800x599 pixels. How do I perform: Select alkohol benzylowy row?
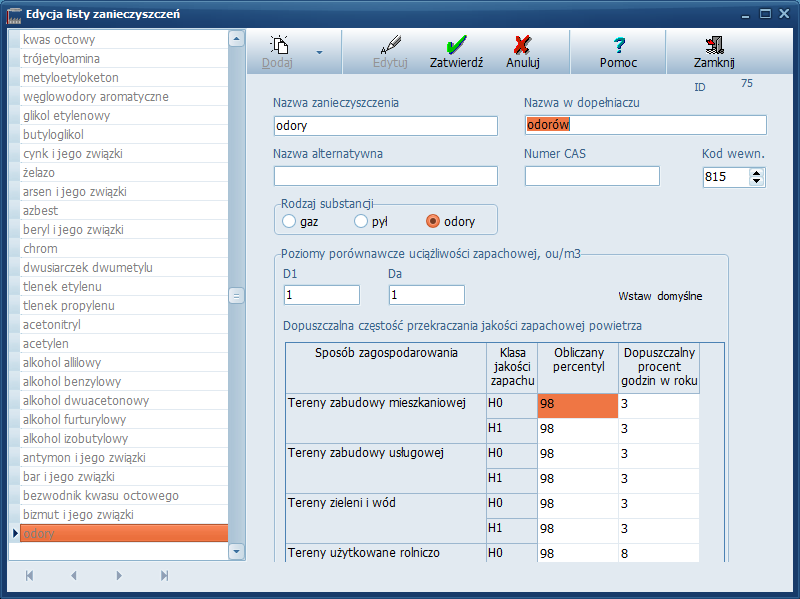point(124,382)
